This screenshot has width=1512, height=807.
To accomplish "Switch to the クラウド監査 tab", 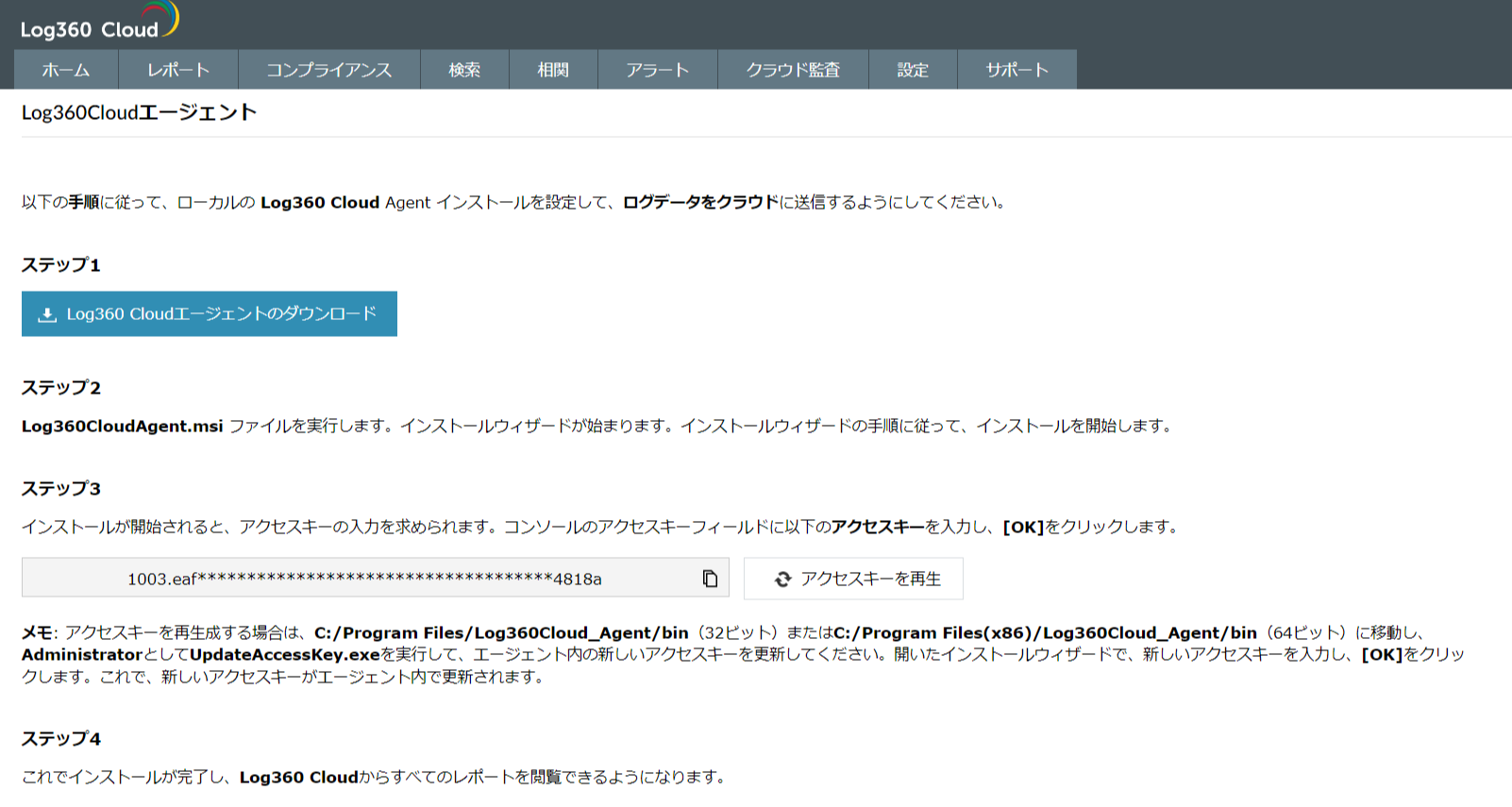I will pos(793,70).
